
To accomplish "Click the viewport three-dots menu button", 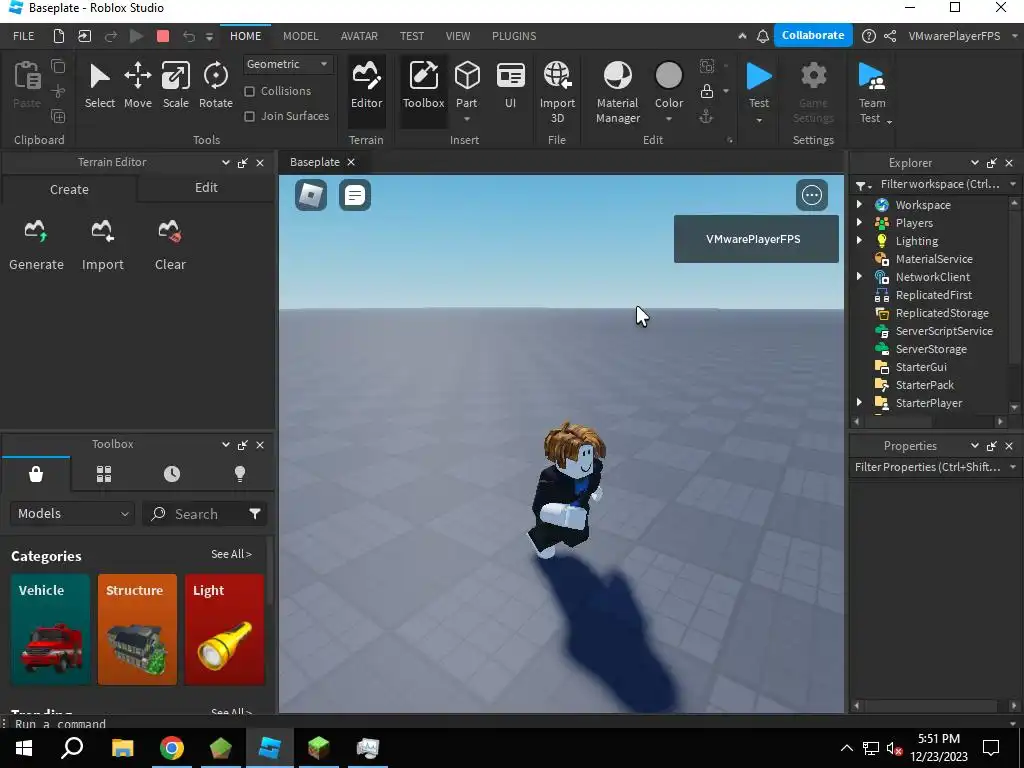I will [812, 195].
